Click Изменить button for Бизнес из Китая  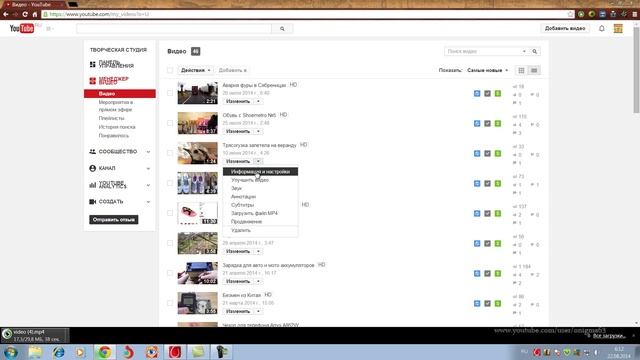point(238,311)
